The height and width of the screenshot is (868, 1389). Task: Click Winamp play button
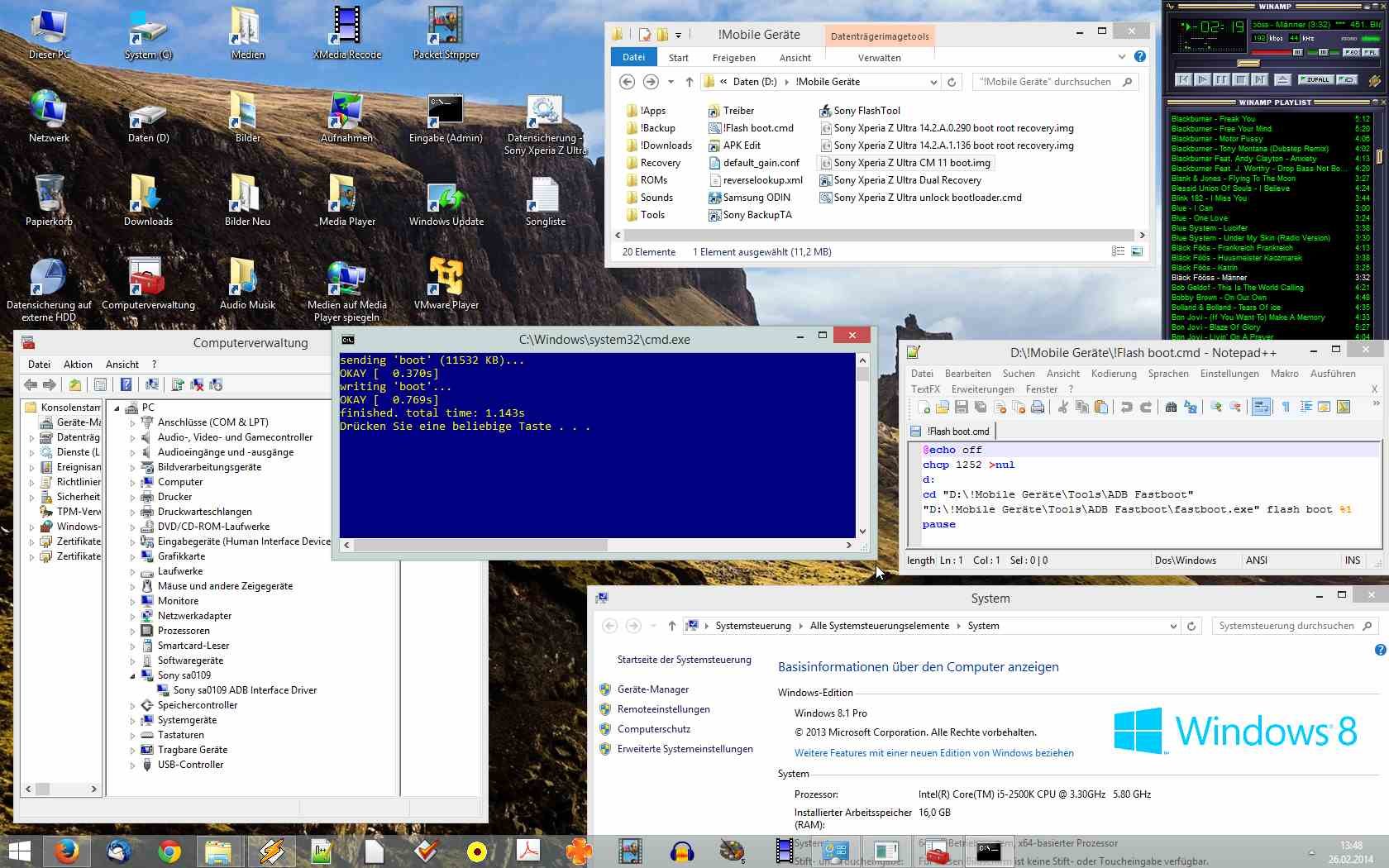(x=1203, y=80)
